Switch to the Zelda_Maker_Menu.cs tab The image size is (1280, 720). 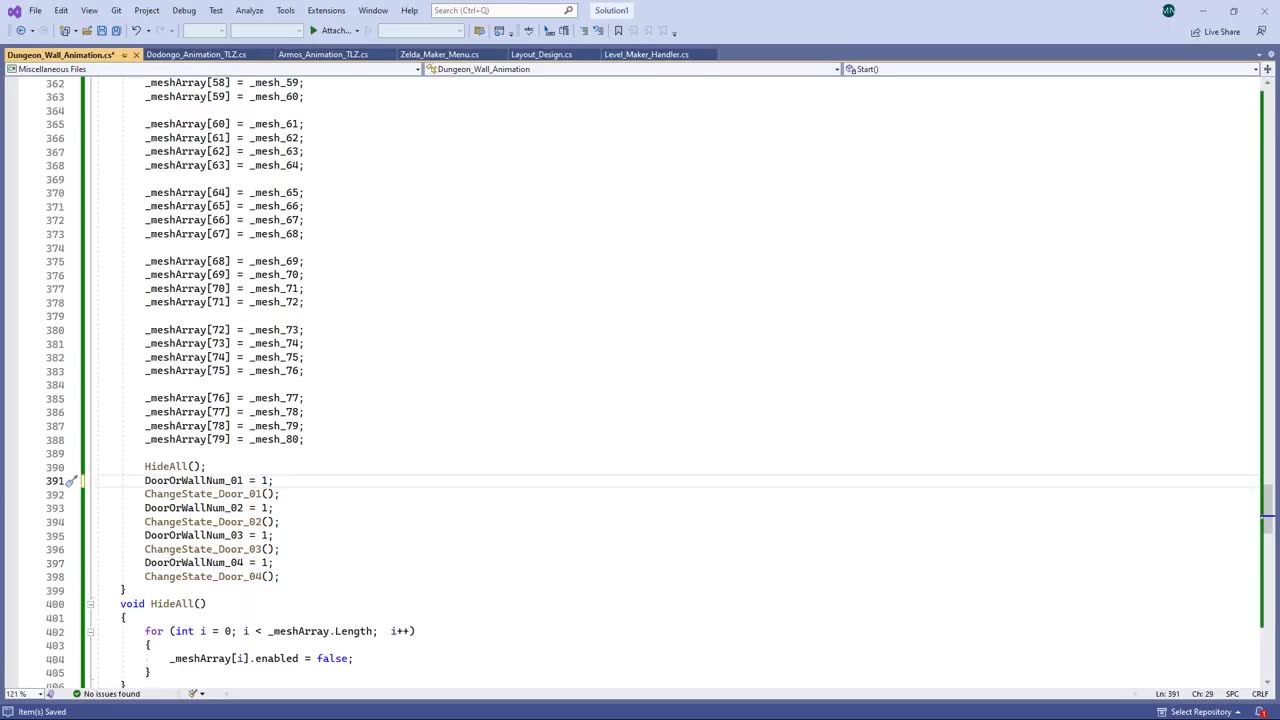point(439,55)
